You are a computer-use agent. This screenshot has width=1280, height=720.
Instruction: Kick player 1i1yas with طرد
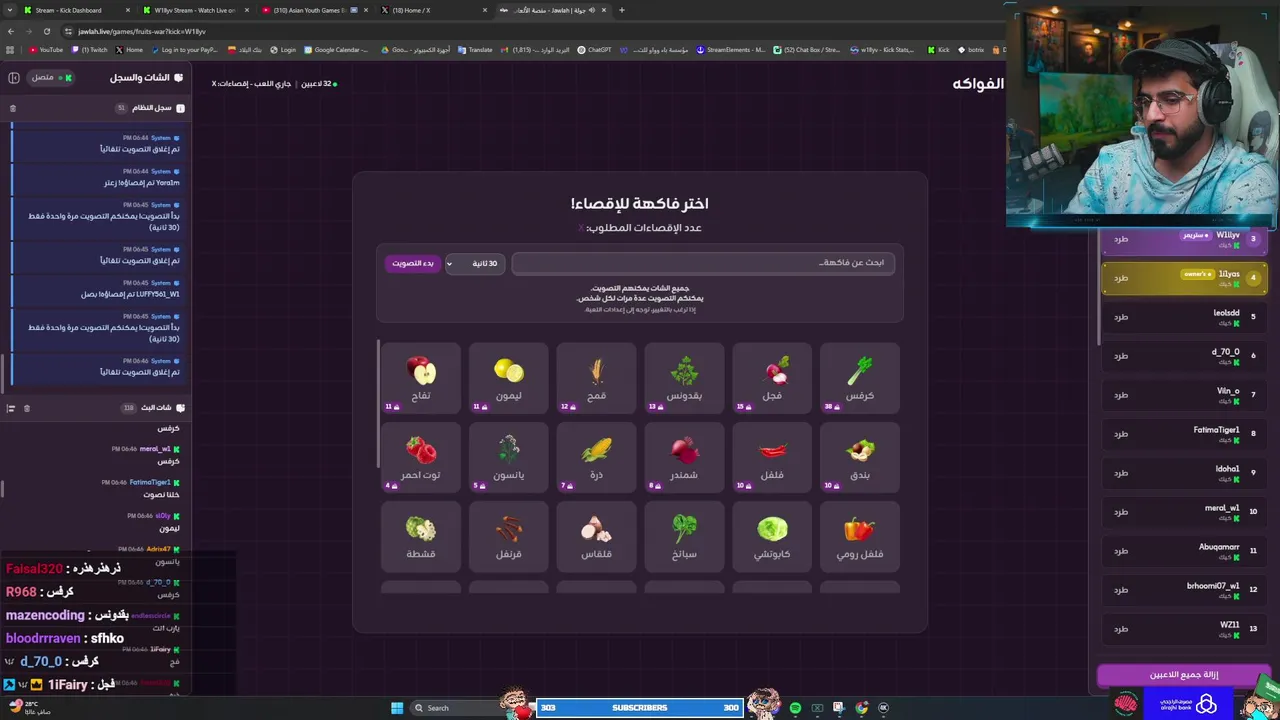pyautogui.click(x=1121, y=278)
